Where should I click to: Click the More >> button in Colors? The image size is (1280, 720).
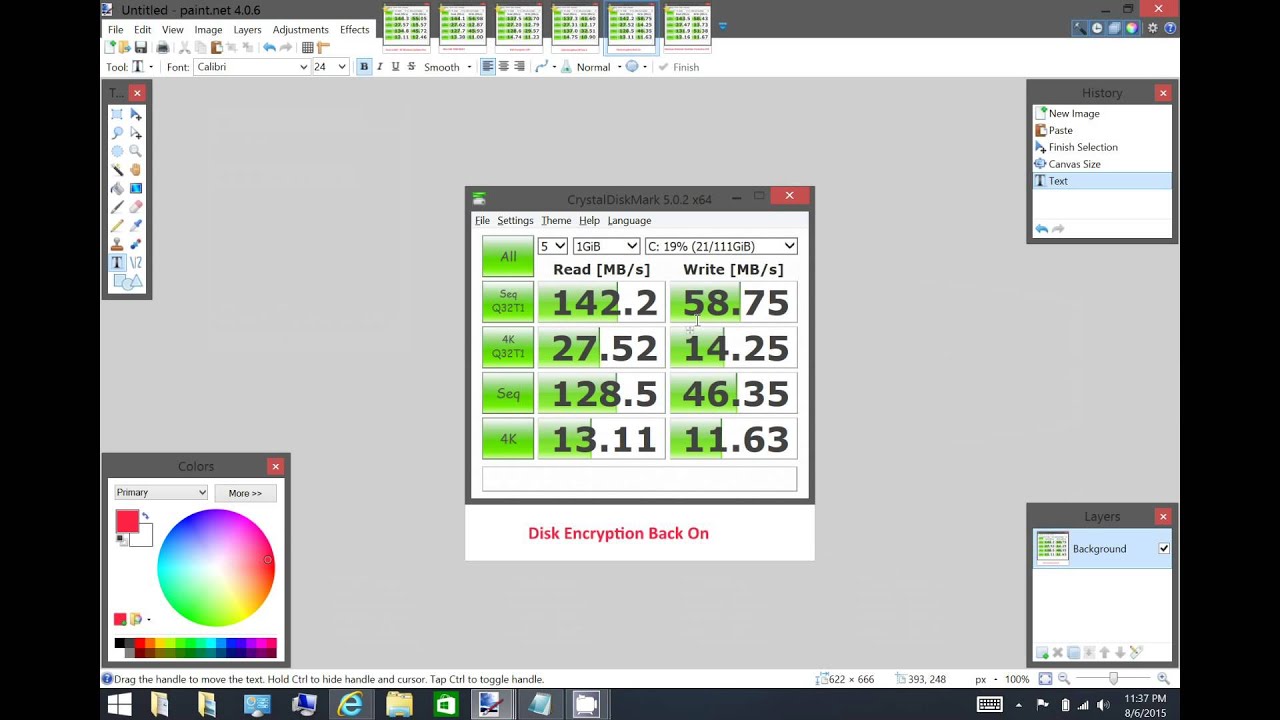click(245, 493)
